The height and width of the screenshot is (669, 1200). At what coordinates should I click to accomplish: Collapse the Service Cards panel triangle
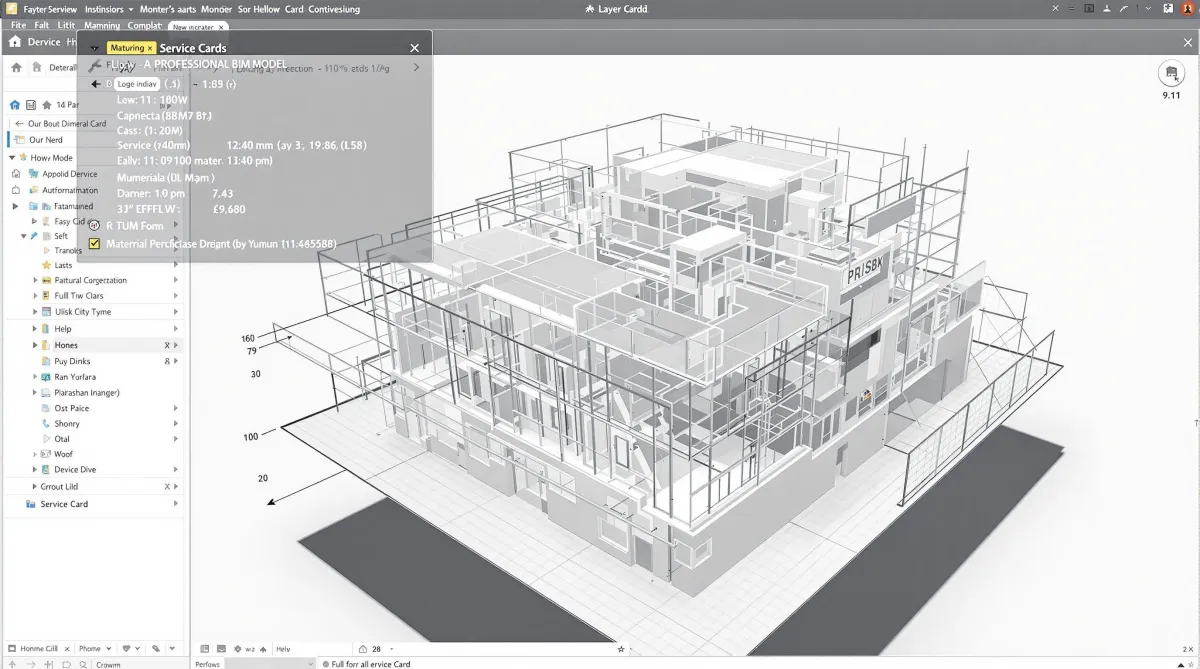coord(94,48)
